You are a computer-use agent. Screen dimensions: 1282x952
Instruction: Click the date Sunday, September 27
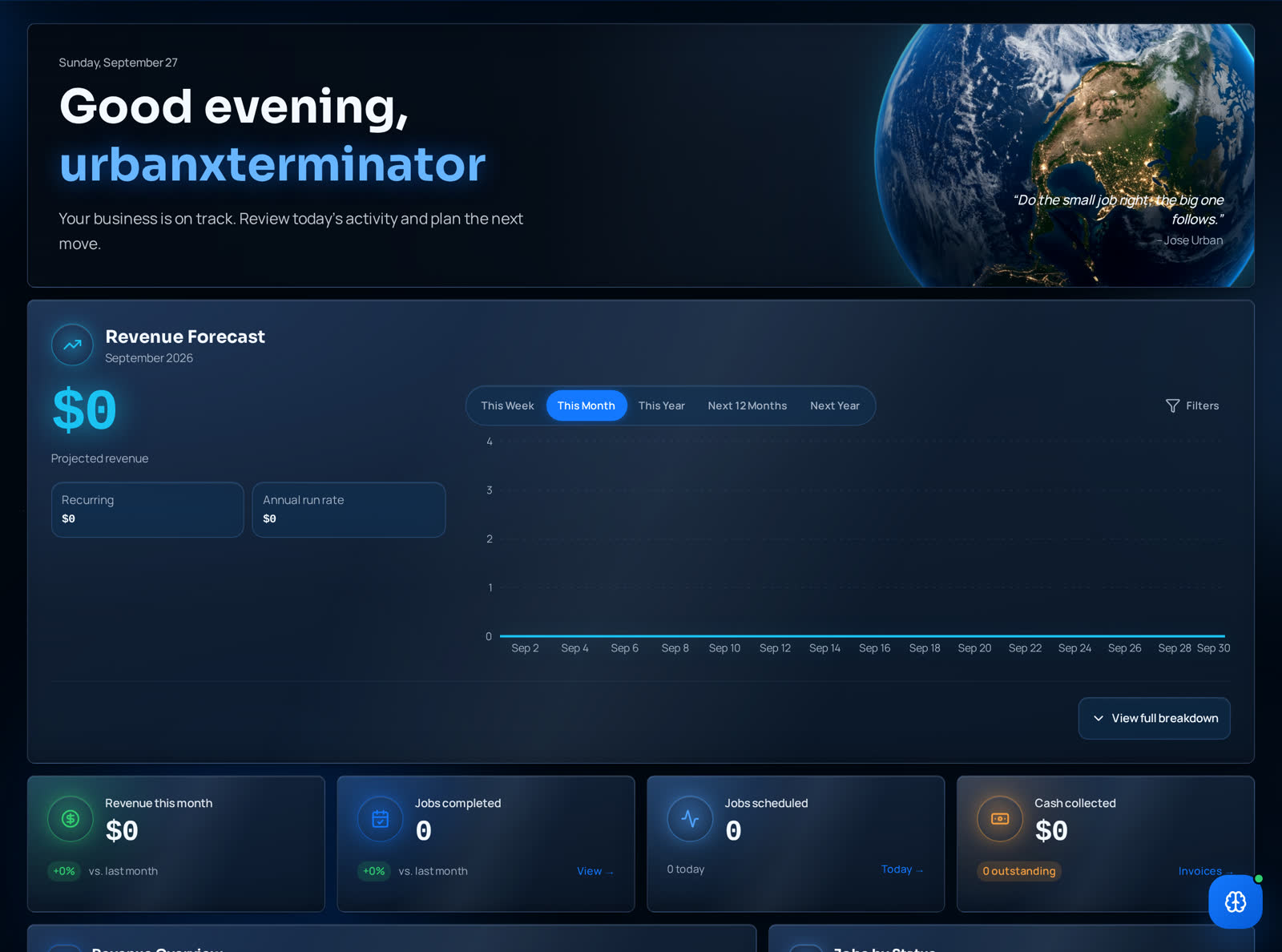118,63
